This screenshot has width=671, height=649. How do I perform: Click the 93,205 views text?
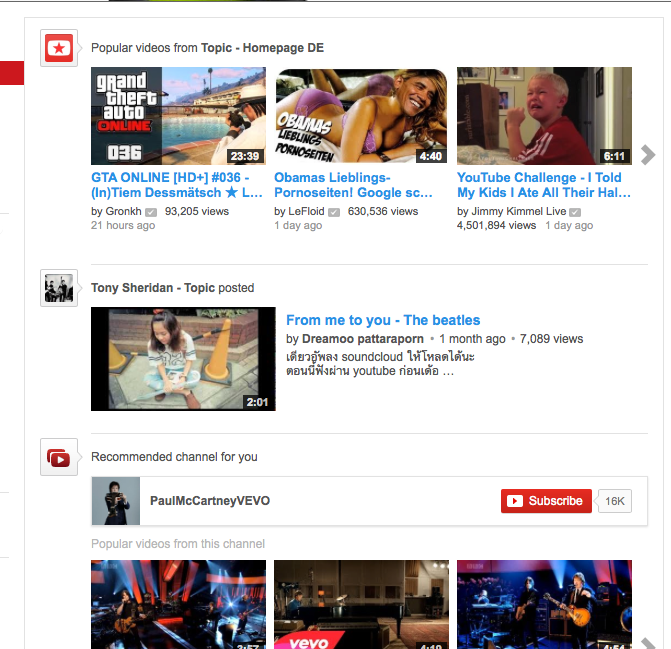click(x=197, y=211)
